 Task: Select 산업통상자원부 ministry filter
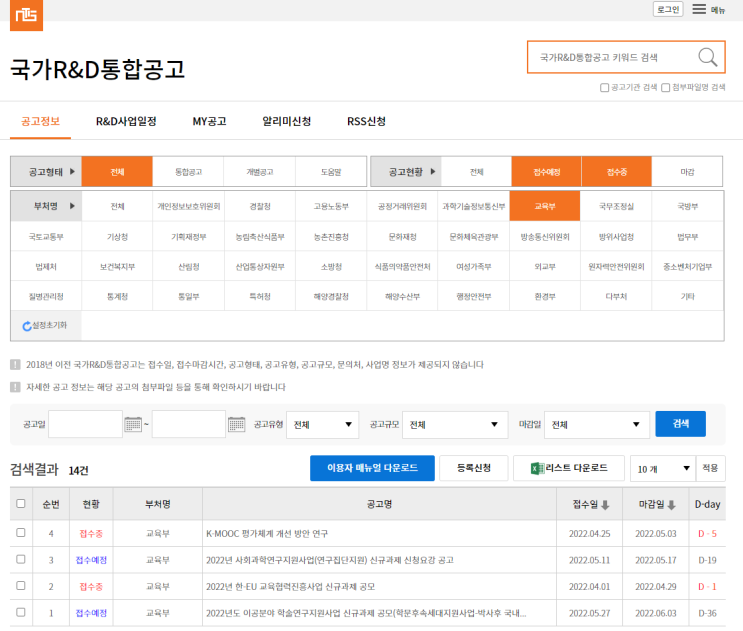click(x=260, y=267)
